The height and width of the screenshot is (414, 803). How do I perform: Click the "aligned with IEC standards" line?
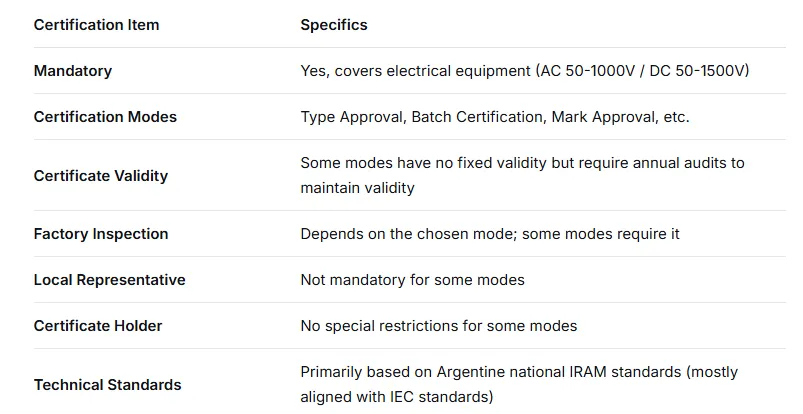tap(397, 397)
